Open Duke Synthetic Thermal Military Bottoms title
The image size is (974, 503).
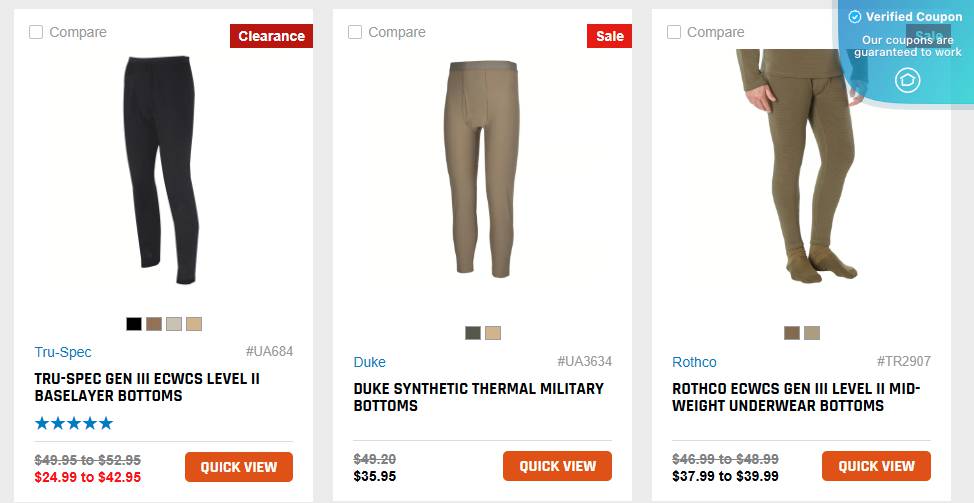click(479, 397)
